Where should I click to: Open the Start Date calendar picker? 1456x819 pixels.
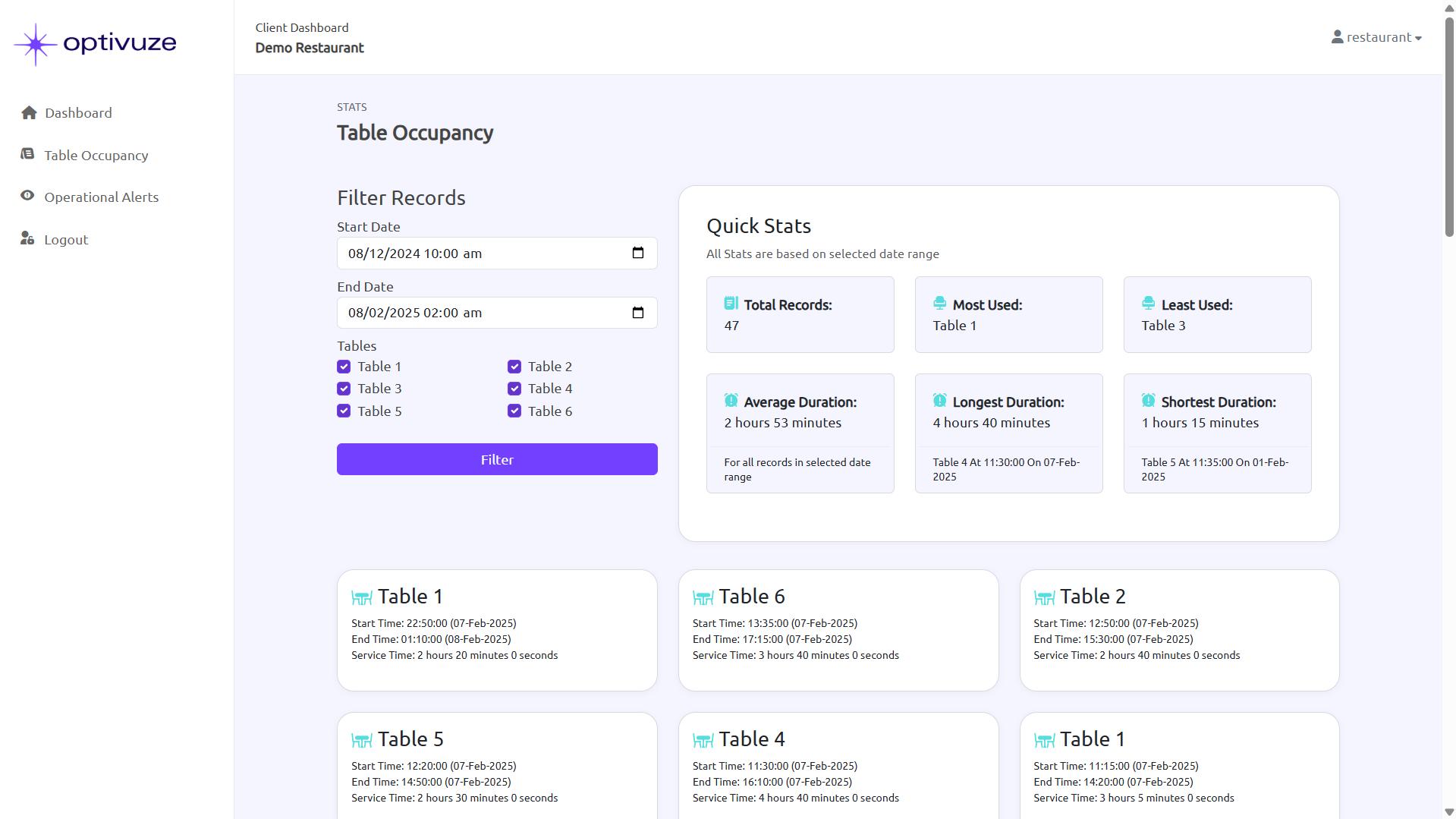(638, 254)
